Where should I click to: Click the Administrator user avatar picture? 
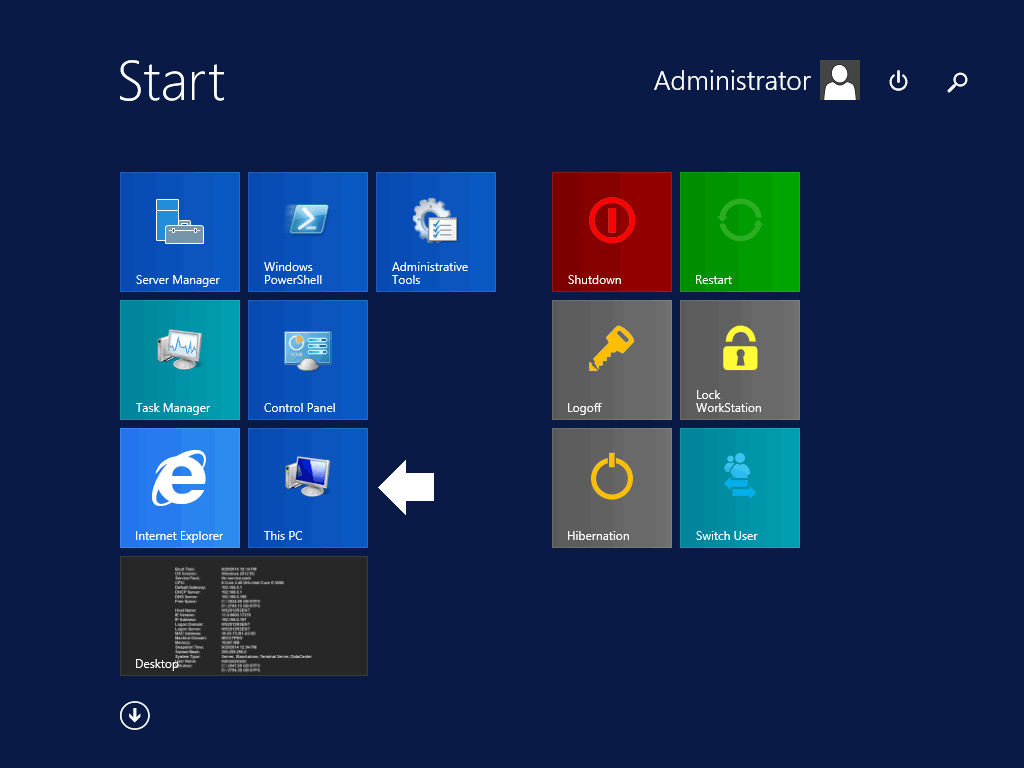[840, 81]
